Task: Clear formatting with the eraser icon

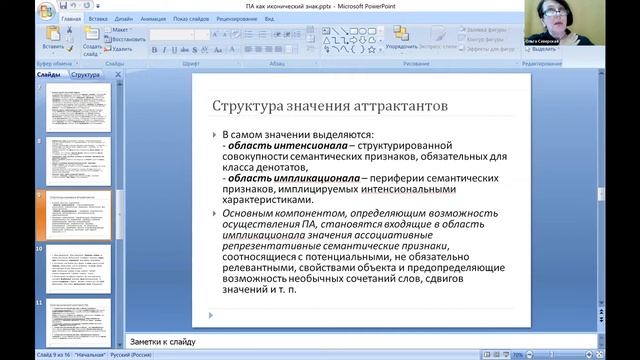Action: point(236,35)
